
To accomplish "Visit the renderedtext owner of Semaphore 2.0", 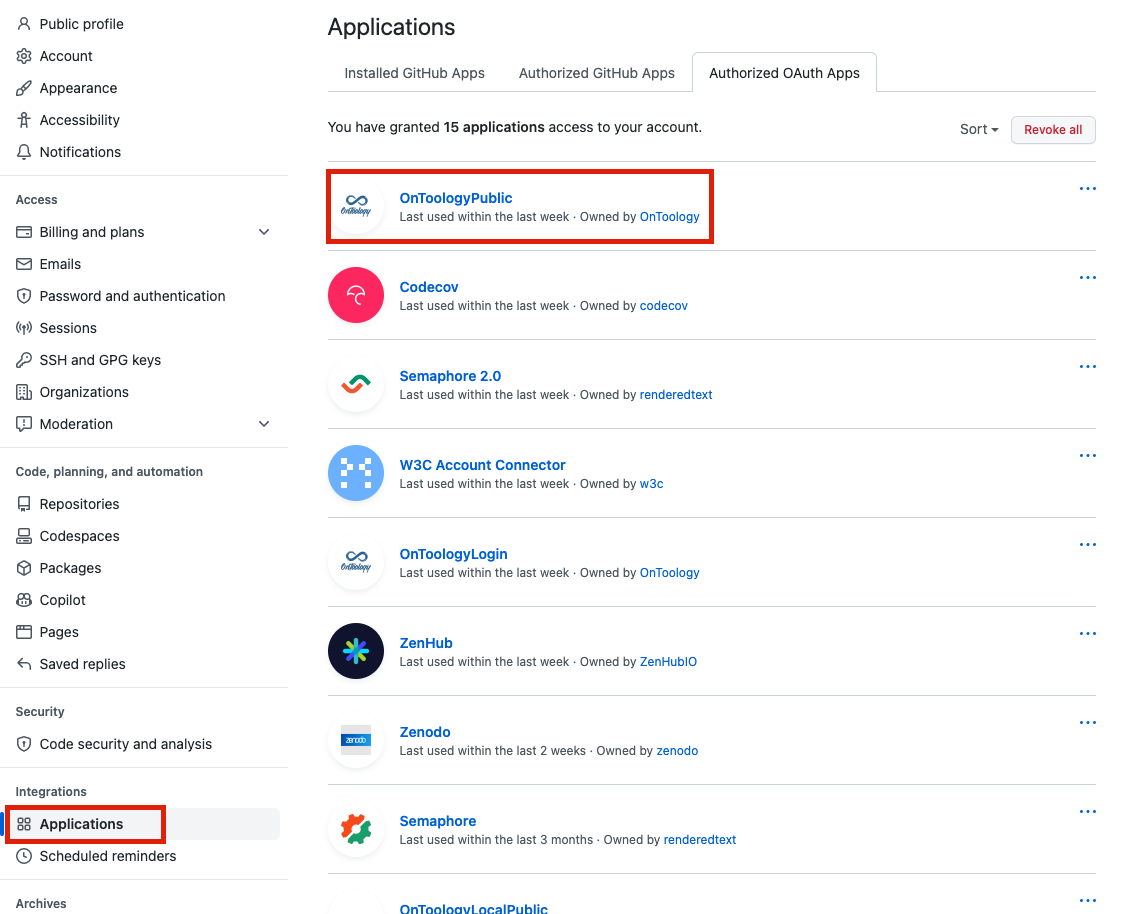I will (x=675, y=394).
